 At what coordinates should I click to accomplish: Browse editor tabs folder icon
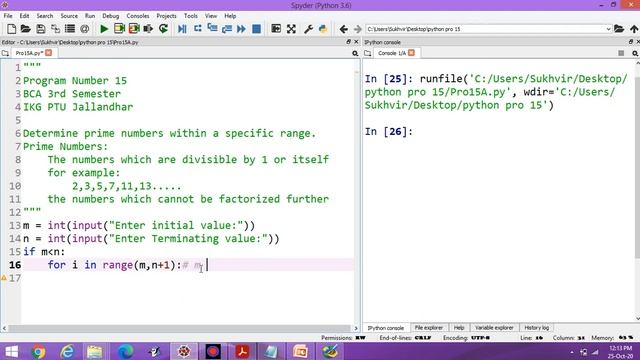pos(5,53)
